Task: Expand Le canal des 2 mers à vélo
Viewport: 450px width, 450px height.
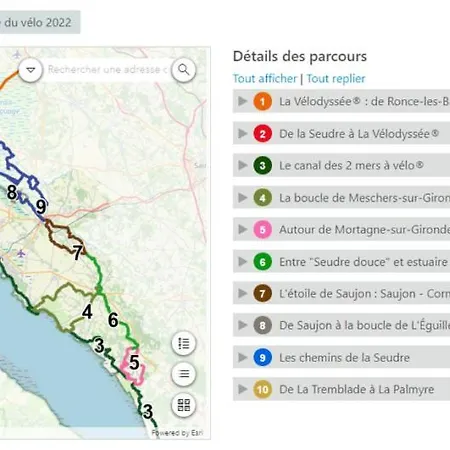Action: pos(341,165)
